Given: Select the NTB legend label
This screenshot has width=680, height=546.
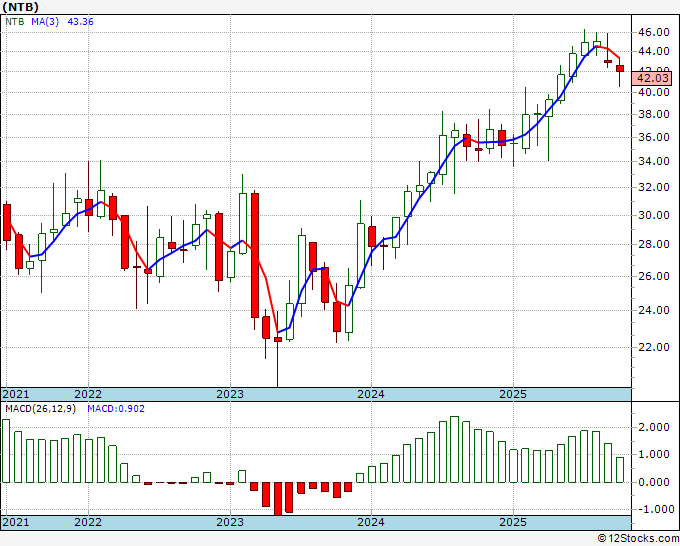Looking at the screenshot, I should [x=14, y=21].
